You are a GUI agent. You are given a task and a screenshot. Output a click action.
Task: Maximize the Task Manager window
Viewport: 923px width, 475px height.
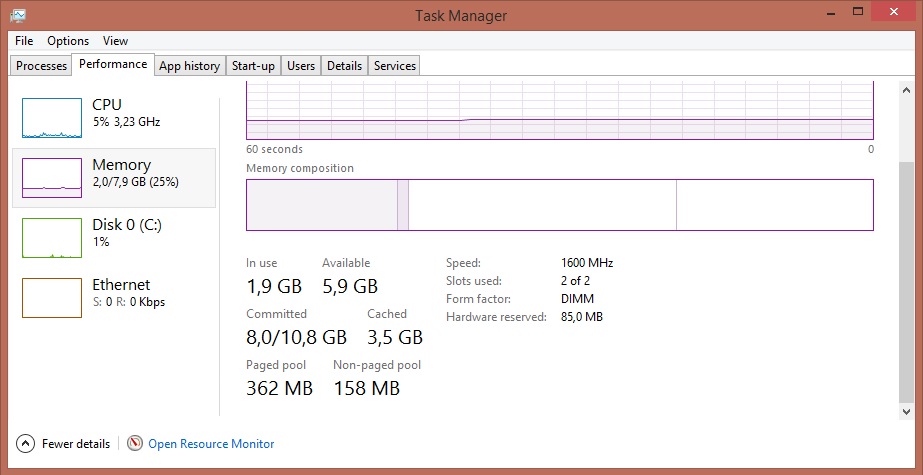pyautogui.click(x=858, y=11)
